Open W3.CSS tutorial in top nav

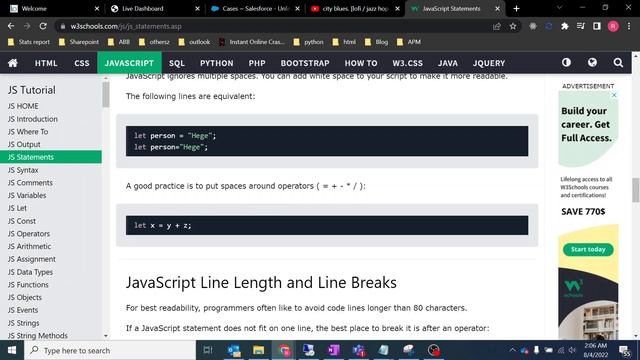407,63
